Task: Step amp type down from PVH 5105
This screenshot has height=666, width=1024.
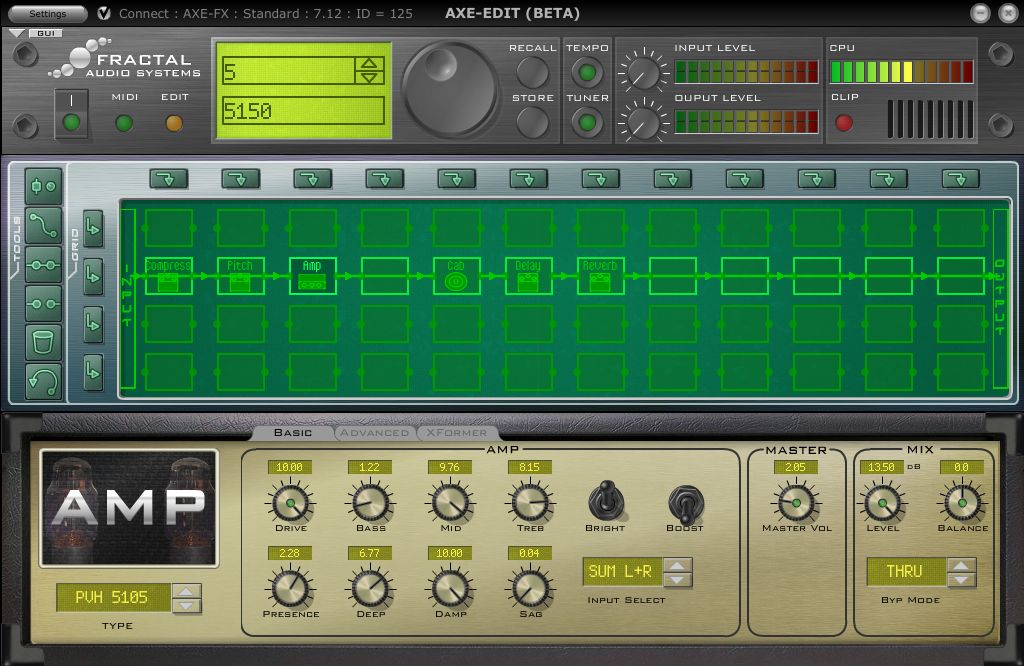Action: [186, 605]
